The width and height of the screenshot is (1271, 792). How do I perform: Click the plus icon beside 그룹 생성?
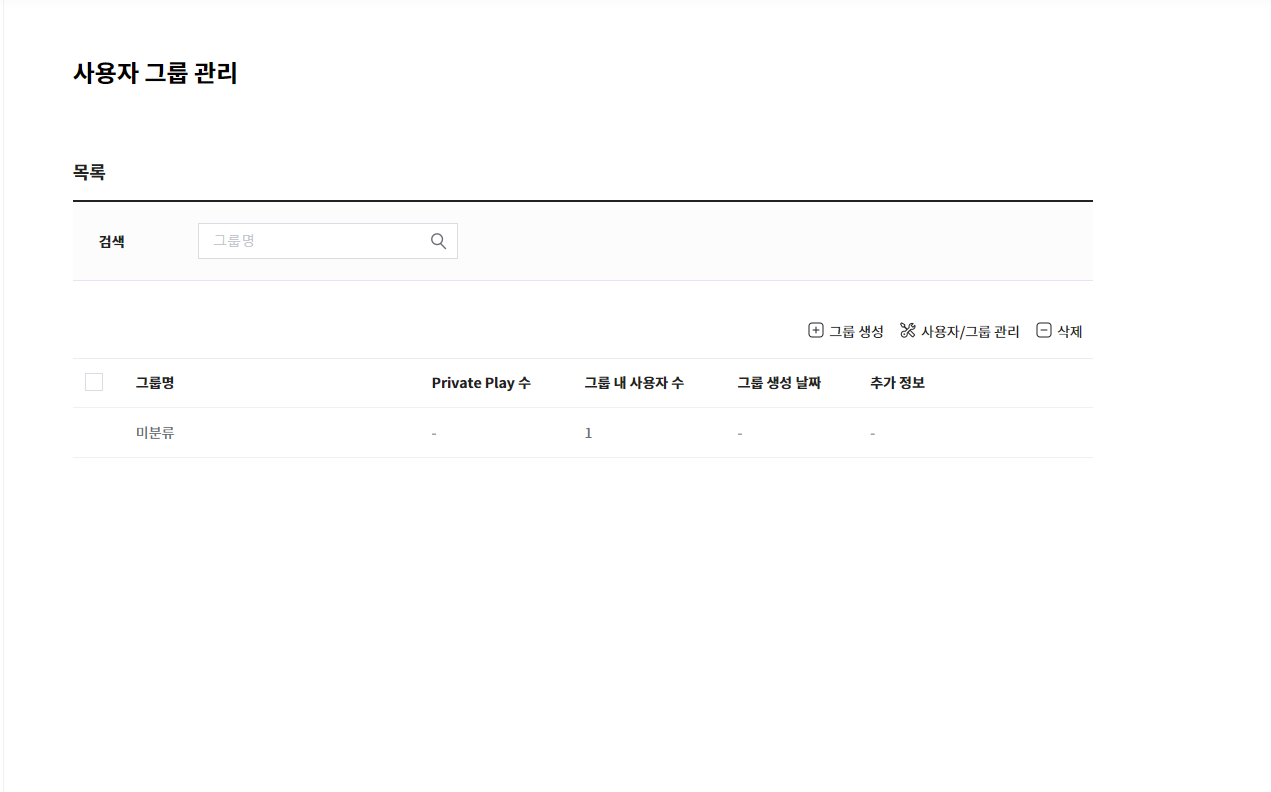tap(815, 331)
